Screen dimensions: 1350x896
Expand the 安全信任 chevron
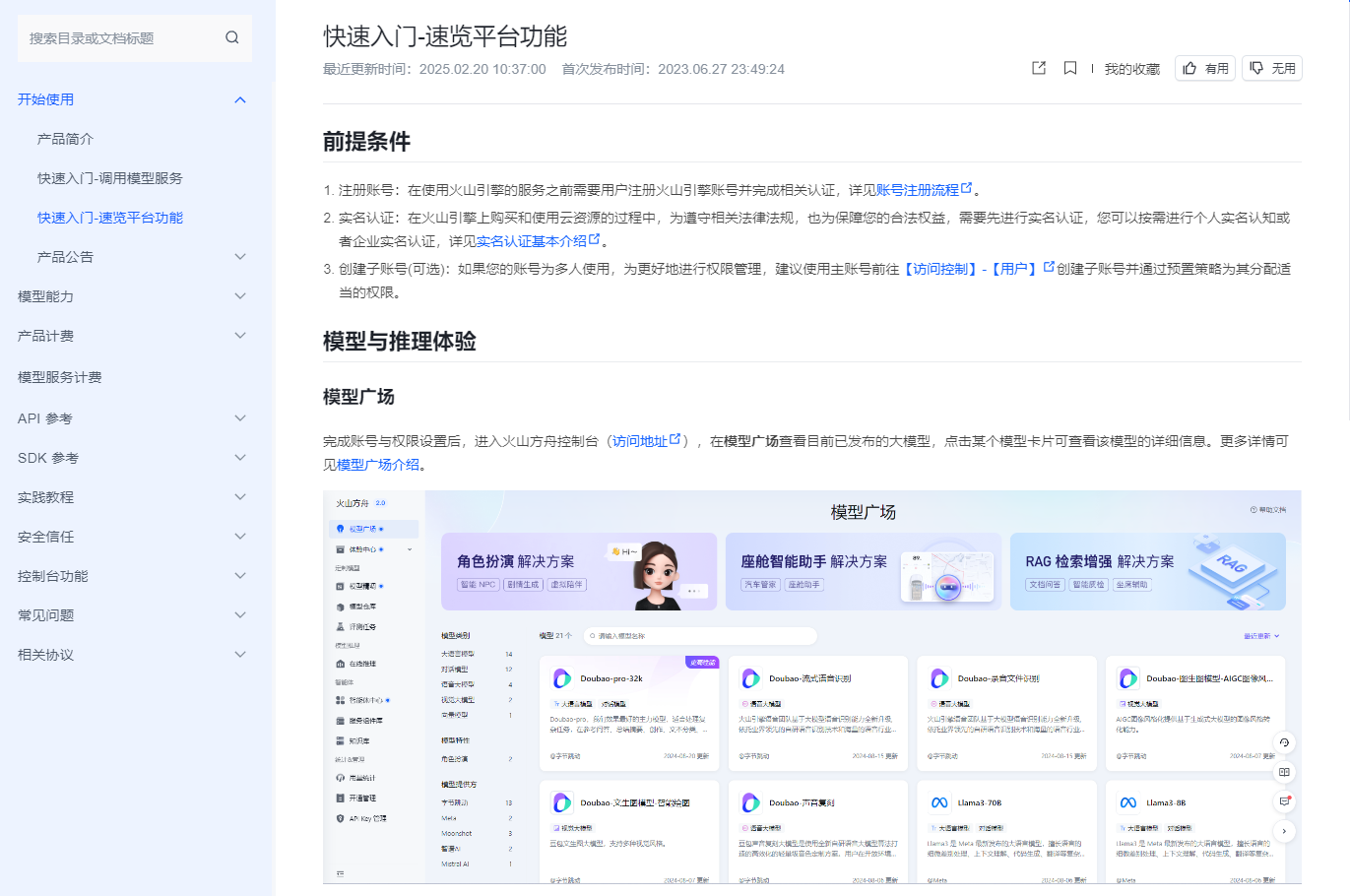(x=240, y=537)
